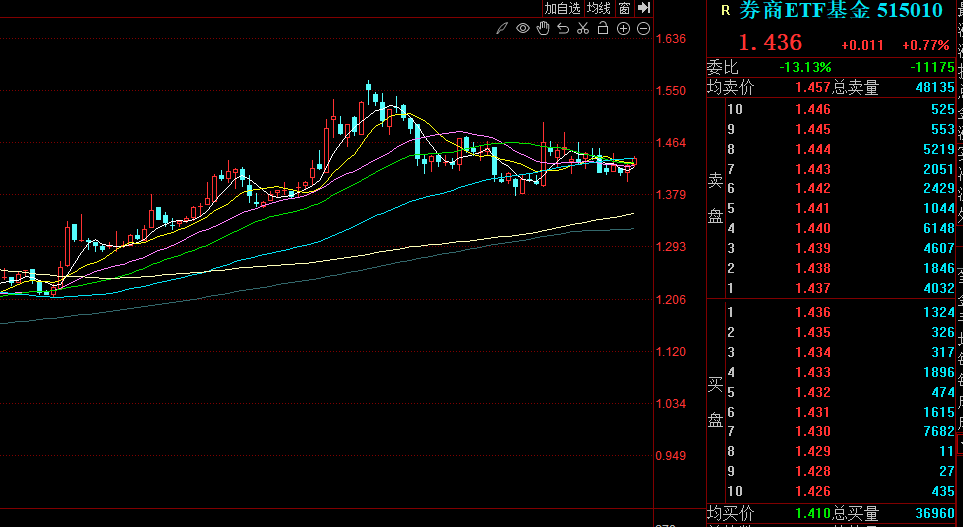963x527 pixels.
Task: Click the 1.457 average sell price
Action: tap(812, 88)
